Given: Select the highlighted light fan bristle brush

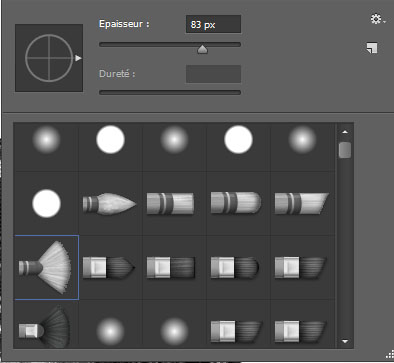Looking at the screenshot, I should coord(46,267).
